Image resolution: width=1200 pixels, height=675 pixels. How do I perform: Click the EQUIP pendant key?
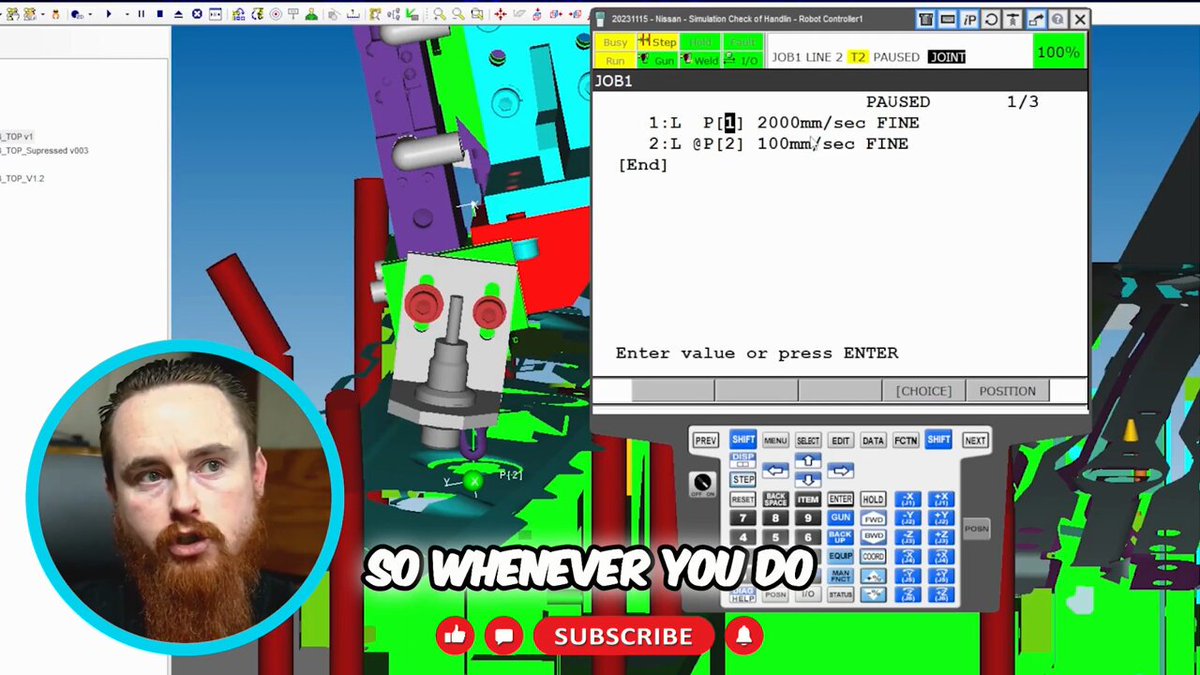pos(841,556)
